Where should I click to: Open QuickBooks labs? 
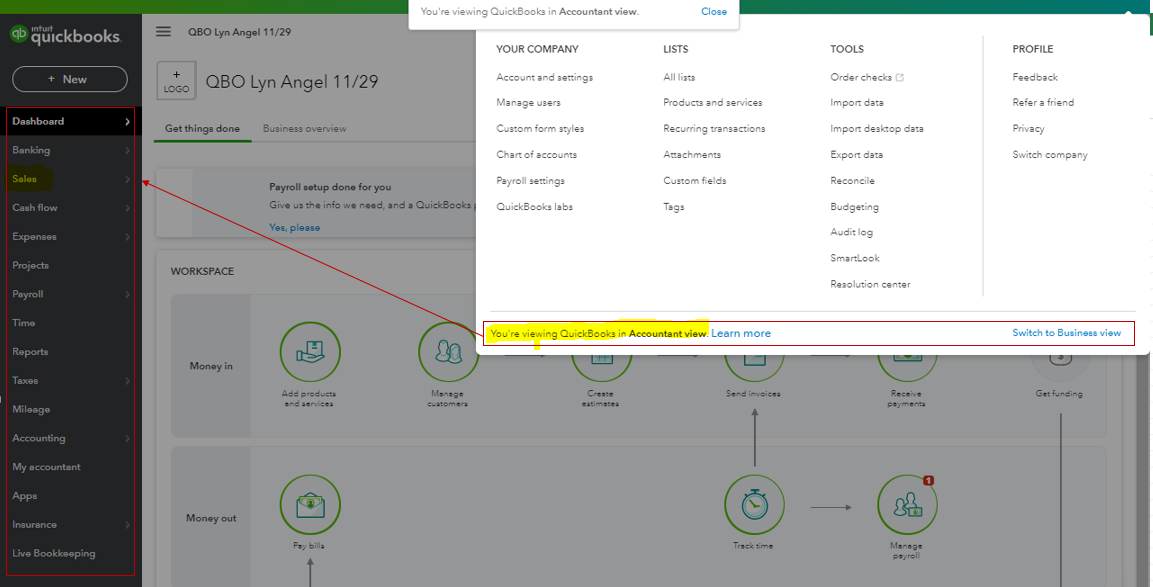(x=535, y=207)
